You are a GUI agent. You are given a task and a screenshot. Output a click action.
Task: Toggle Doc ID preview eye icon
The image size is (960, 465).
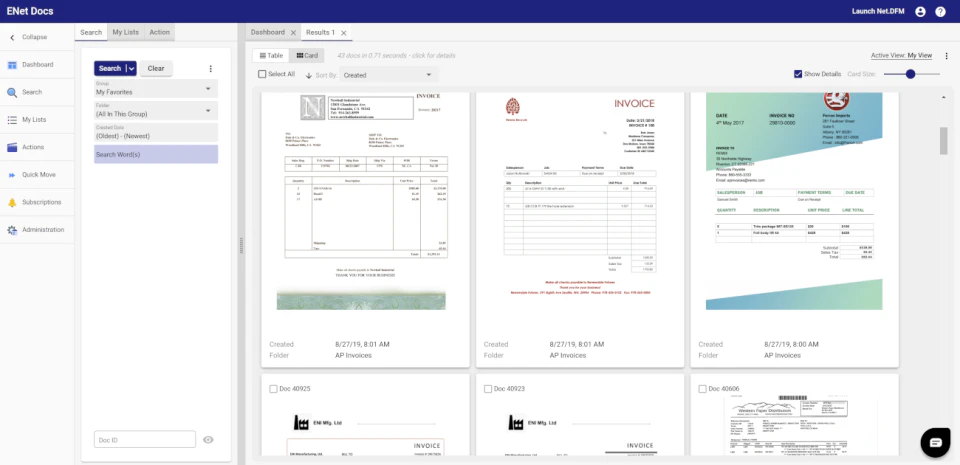(x=208, y=439)
